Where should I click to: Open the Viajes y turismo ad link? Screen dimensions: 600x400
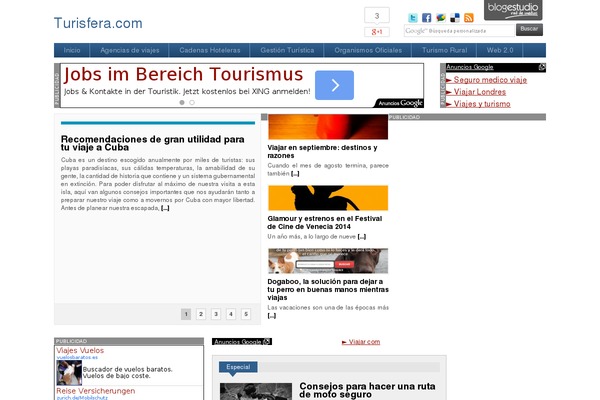point(482,104)
